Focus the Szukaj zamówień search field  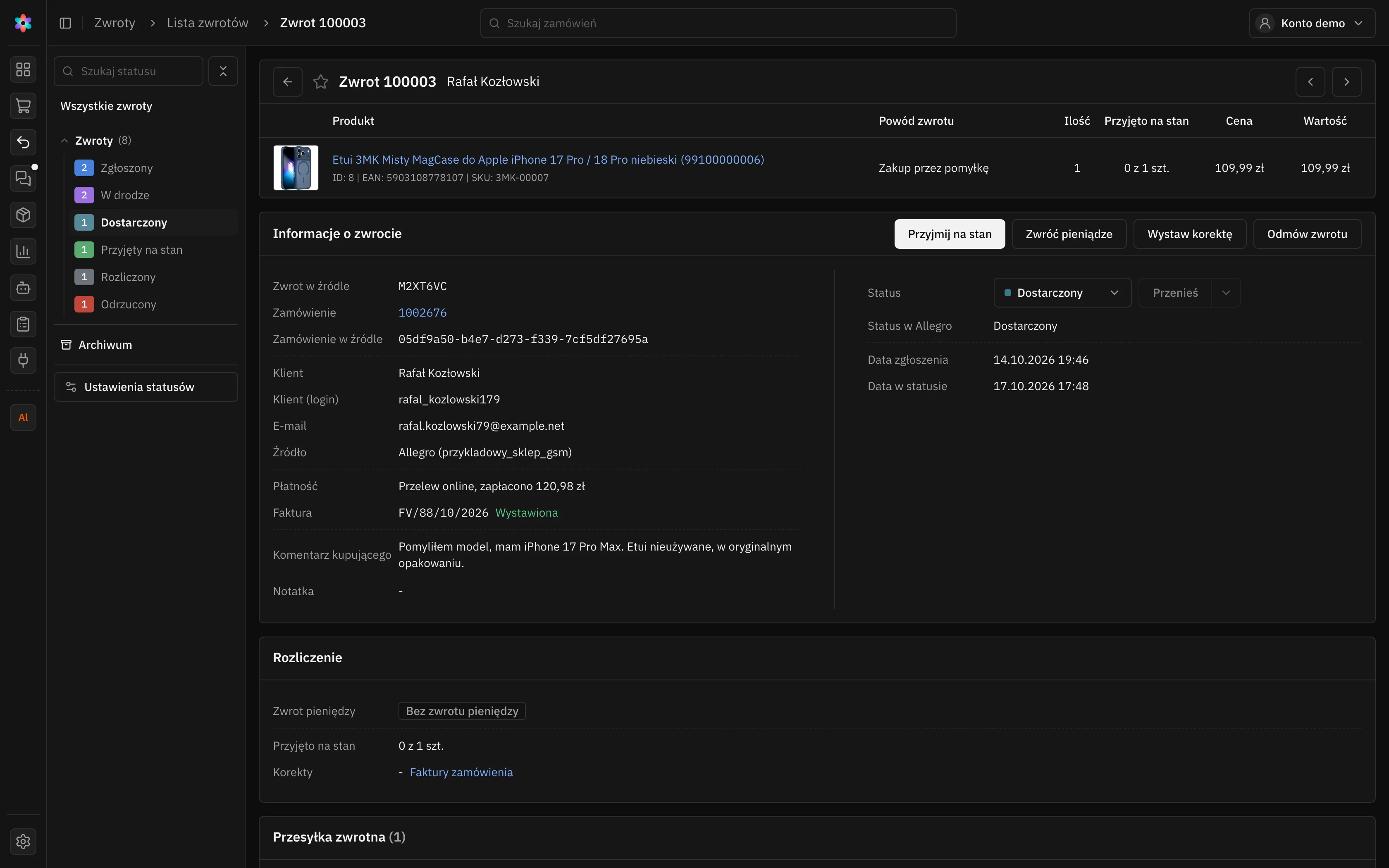tap(718, 23)
